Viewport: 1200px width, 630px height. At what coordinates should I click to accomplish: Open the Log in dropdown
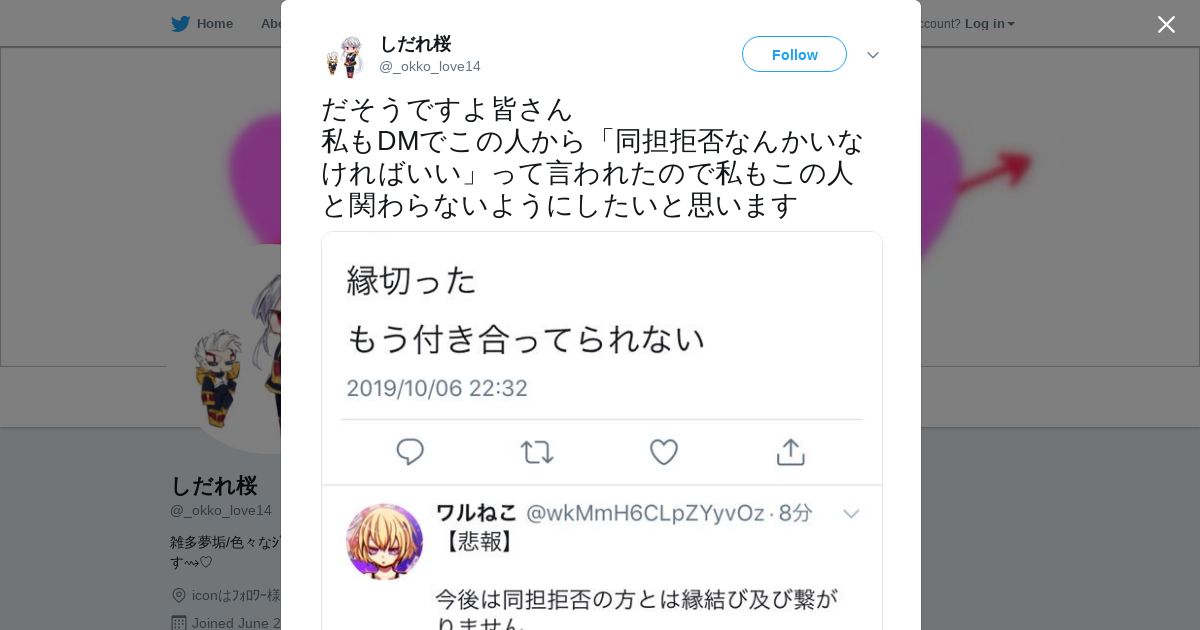click(989, 23)
